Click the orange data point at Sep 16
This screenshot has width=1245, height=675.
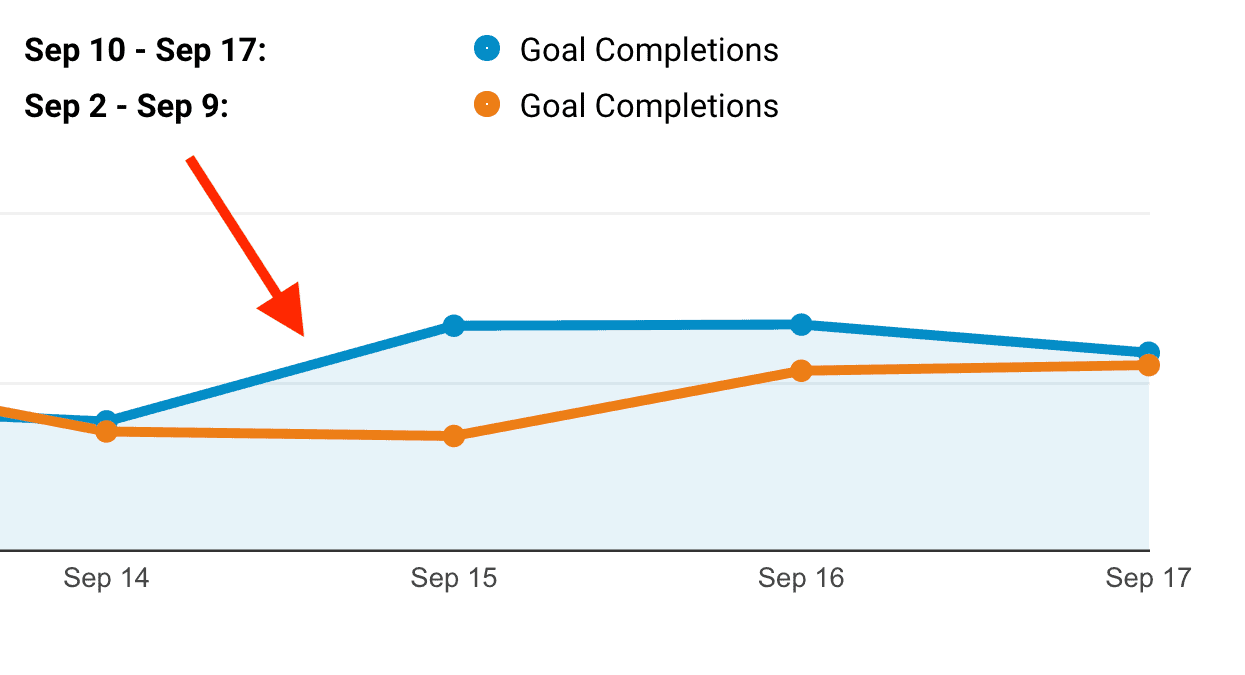pos(801,371)
